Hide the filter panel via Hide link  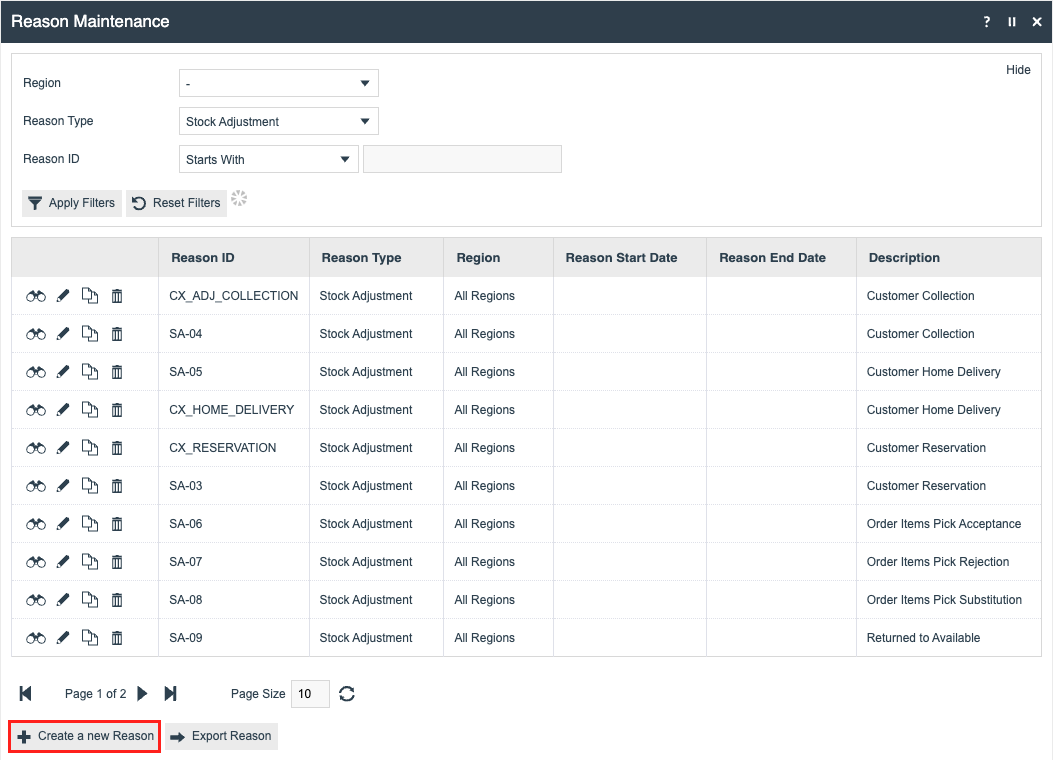coord(1018,70)
